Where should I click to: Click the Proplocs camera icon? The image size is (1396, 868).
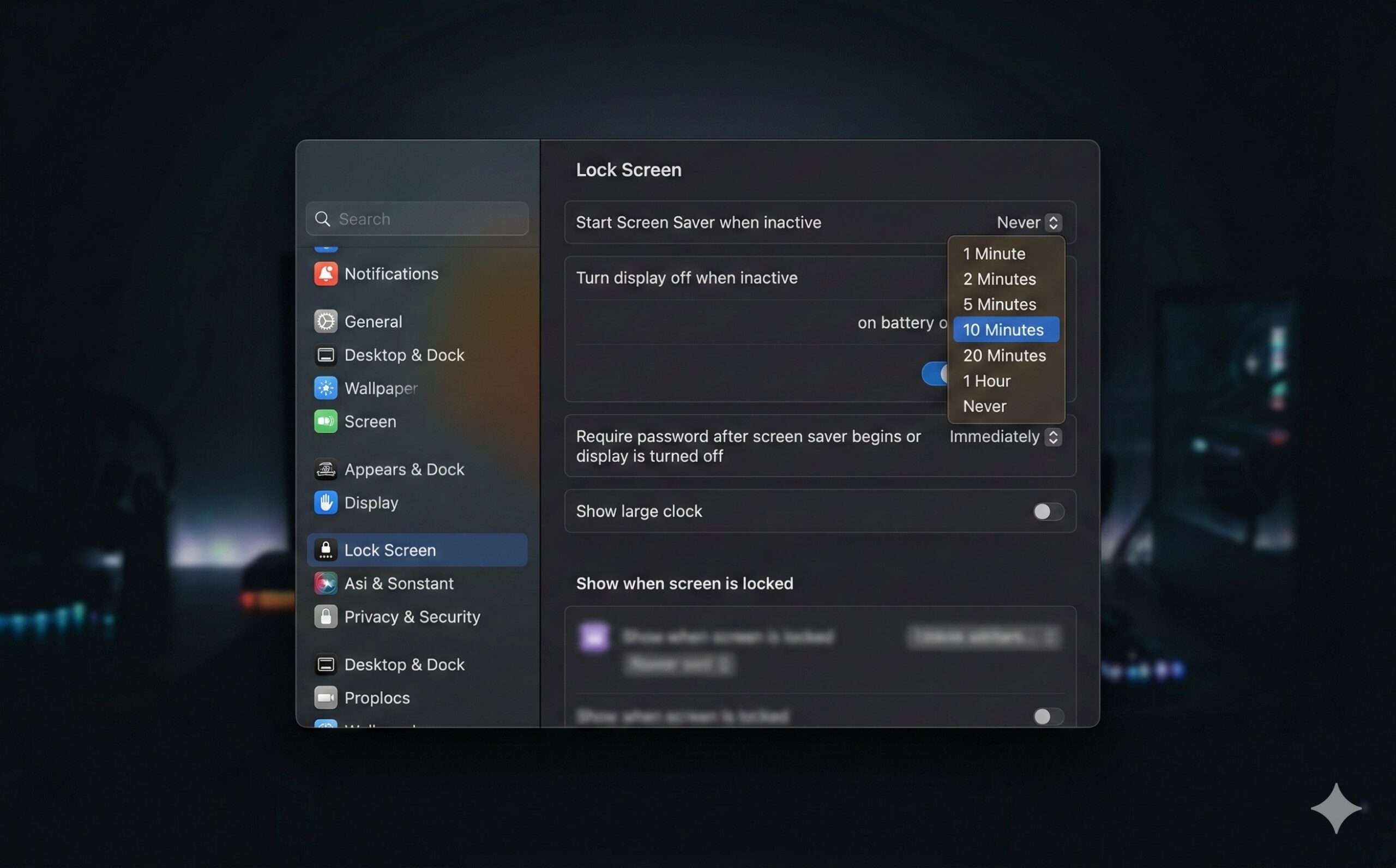(x=326, y=697)
